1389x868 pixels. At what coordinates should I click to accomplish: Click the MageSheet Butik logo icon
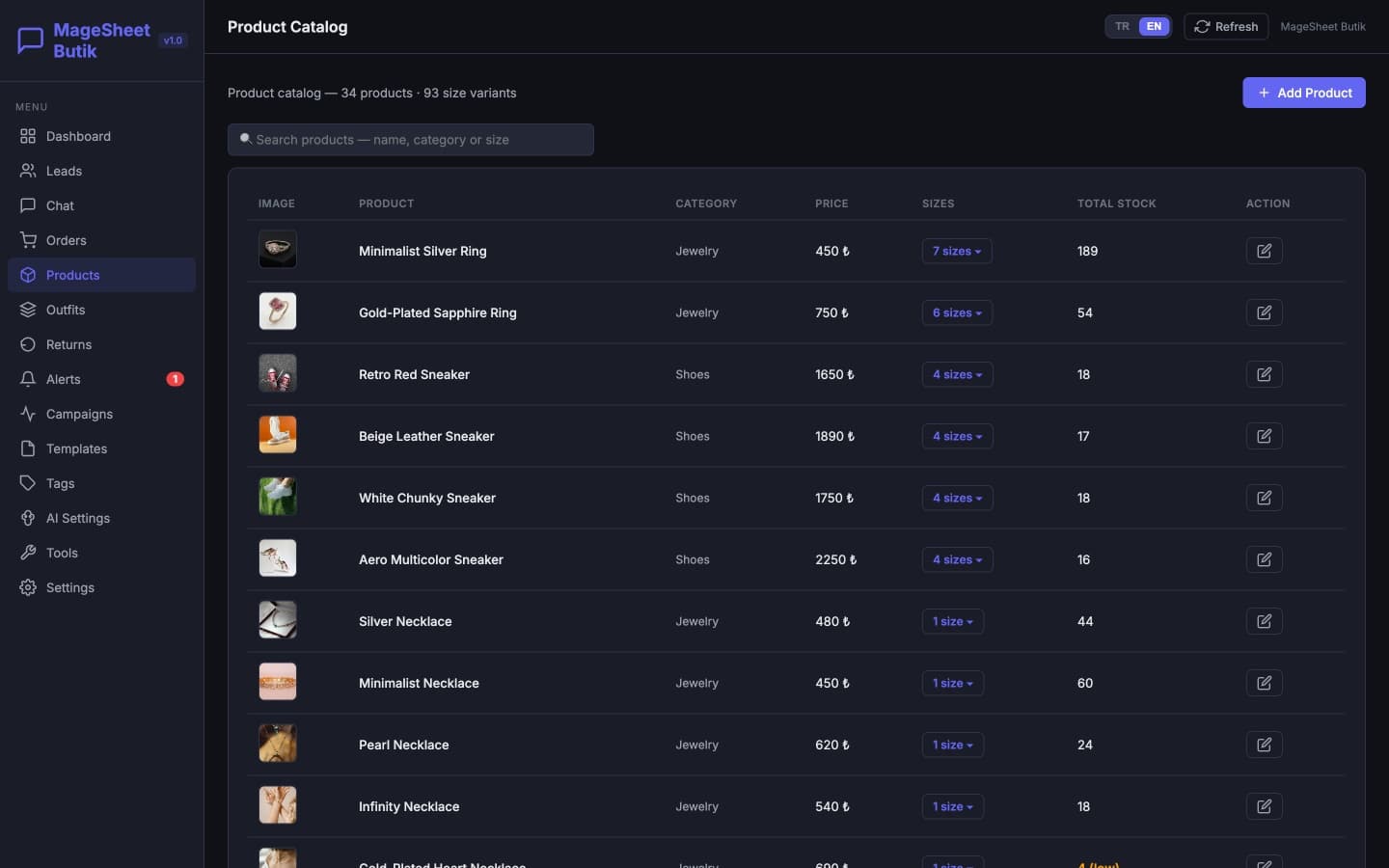point(31,41)
